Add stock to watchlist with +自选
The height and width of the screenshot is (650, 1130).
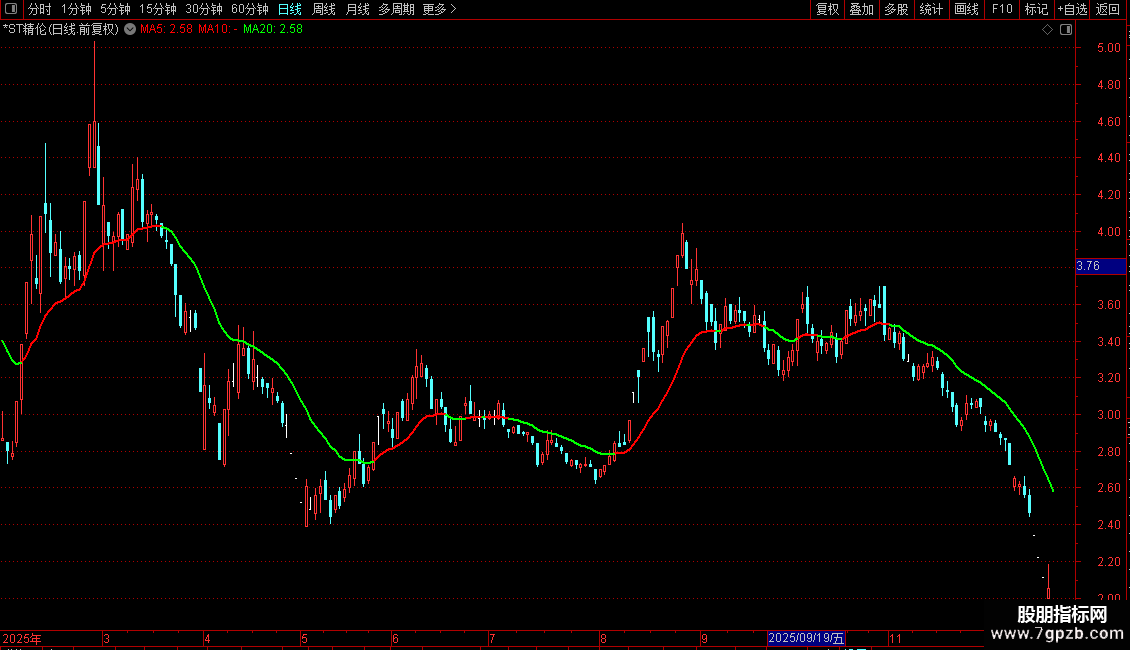point(1072,9)
